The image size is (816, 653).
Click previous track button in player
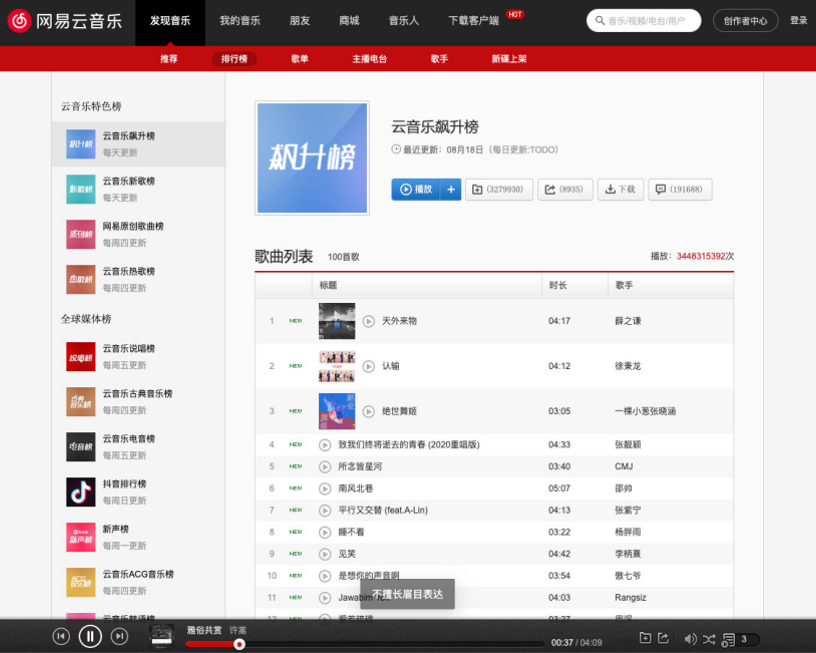click(61, 636)
